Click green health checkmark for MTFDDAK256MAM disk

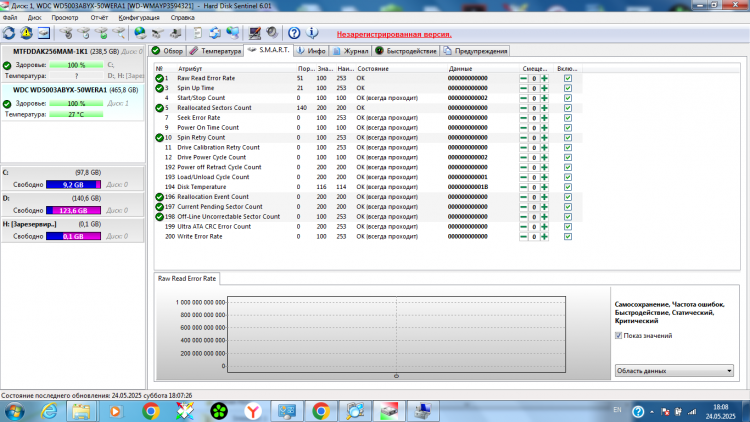pyautogui.click(x=7, y=66)
